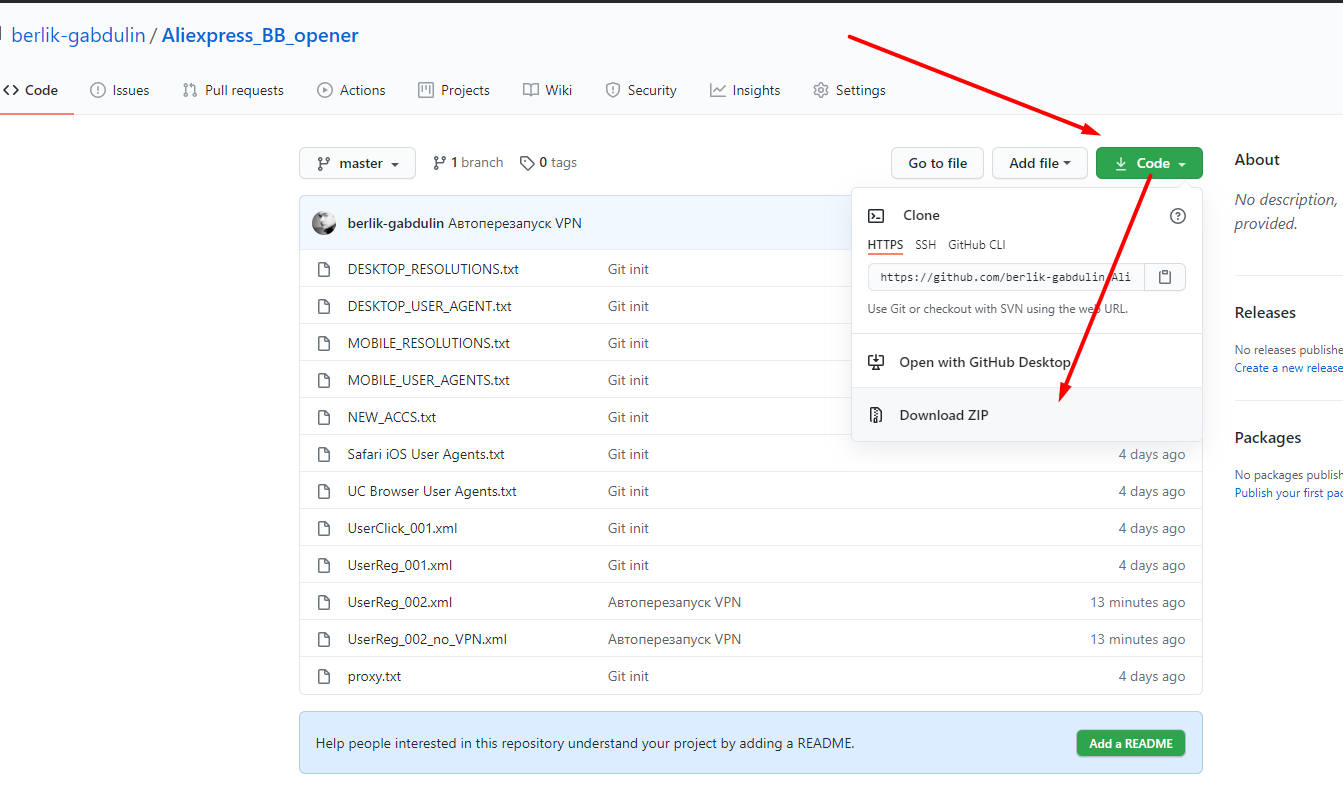
Task: Open the Actions tab
Action: click(x=351, y=90)
